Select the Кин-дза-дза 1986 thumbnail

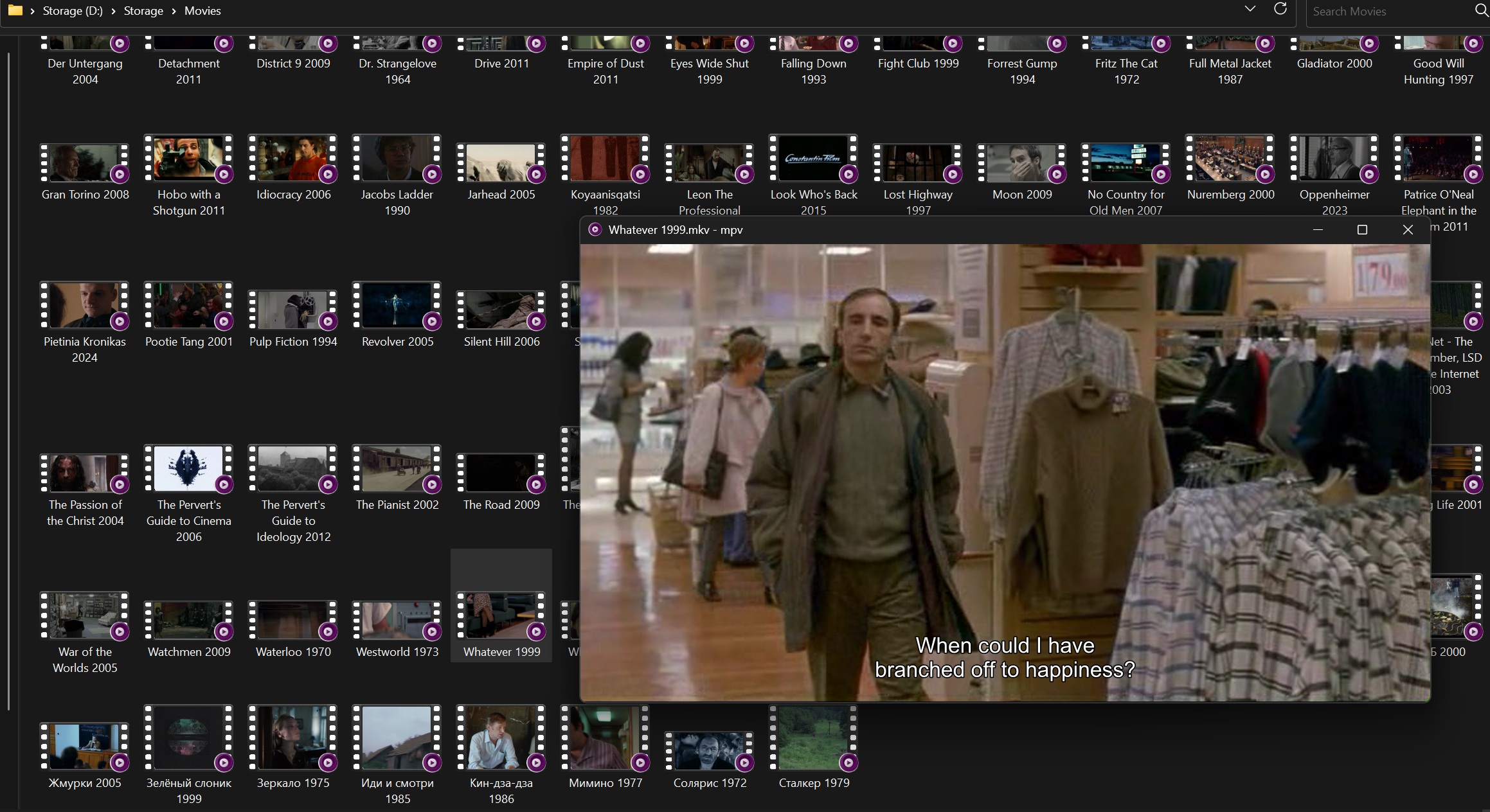click(x=501, y=738)
